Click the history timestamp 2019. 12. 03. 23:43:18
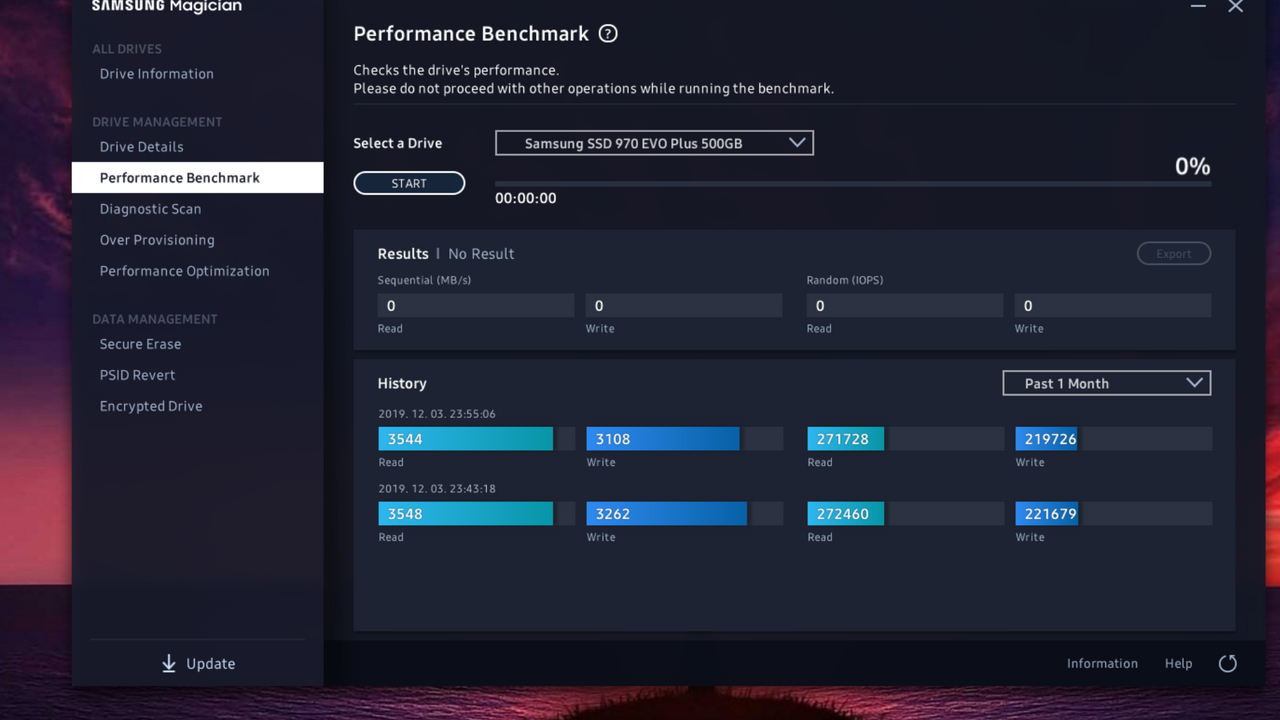This screenshot has height=720, width=1280. [x=437, y=489]
